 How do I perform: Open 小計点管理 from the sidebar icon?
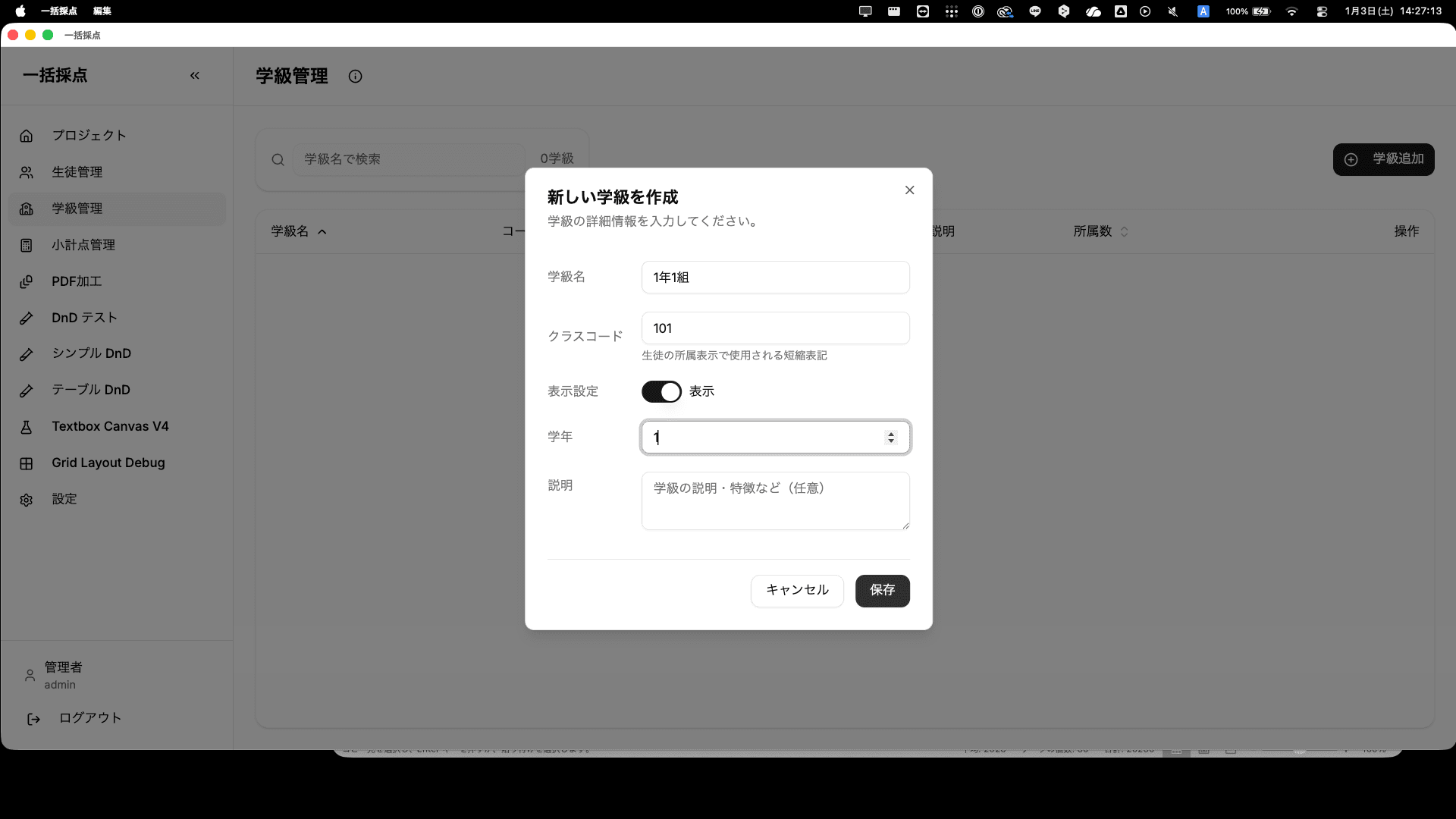pos(26,245)
